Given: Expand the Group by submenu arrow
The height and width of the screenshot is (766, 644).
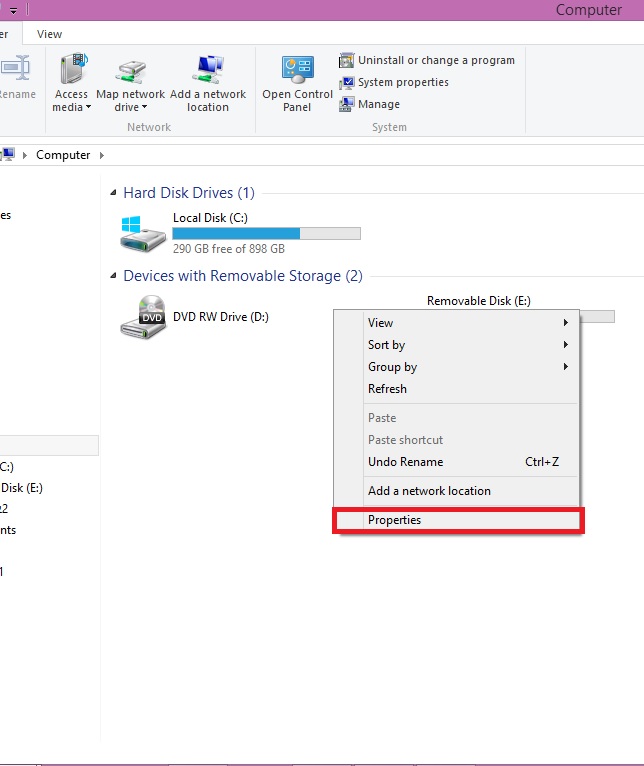Looking at the screenshot, I should [x=565, y=366].
